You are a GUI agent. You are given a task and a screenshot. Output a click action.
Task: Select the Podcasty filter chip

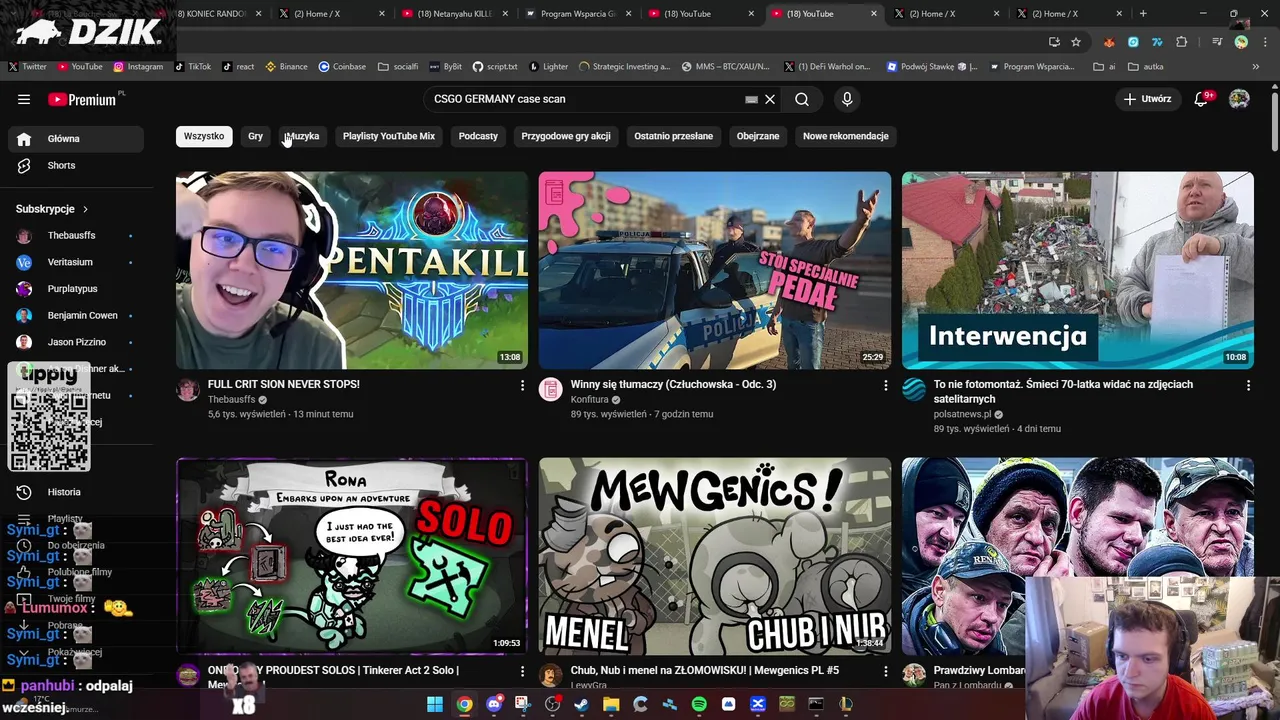tap(478, 136)
